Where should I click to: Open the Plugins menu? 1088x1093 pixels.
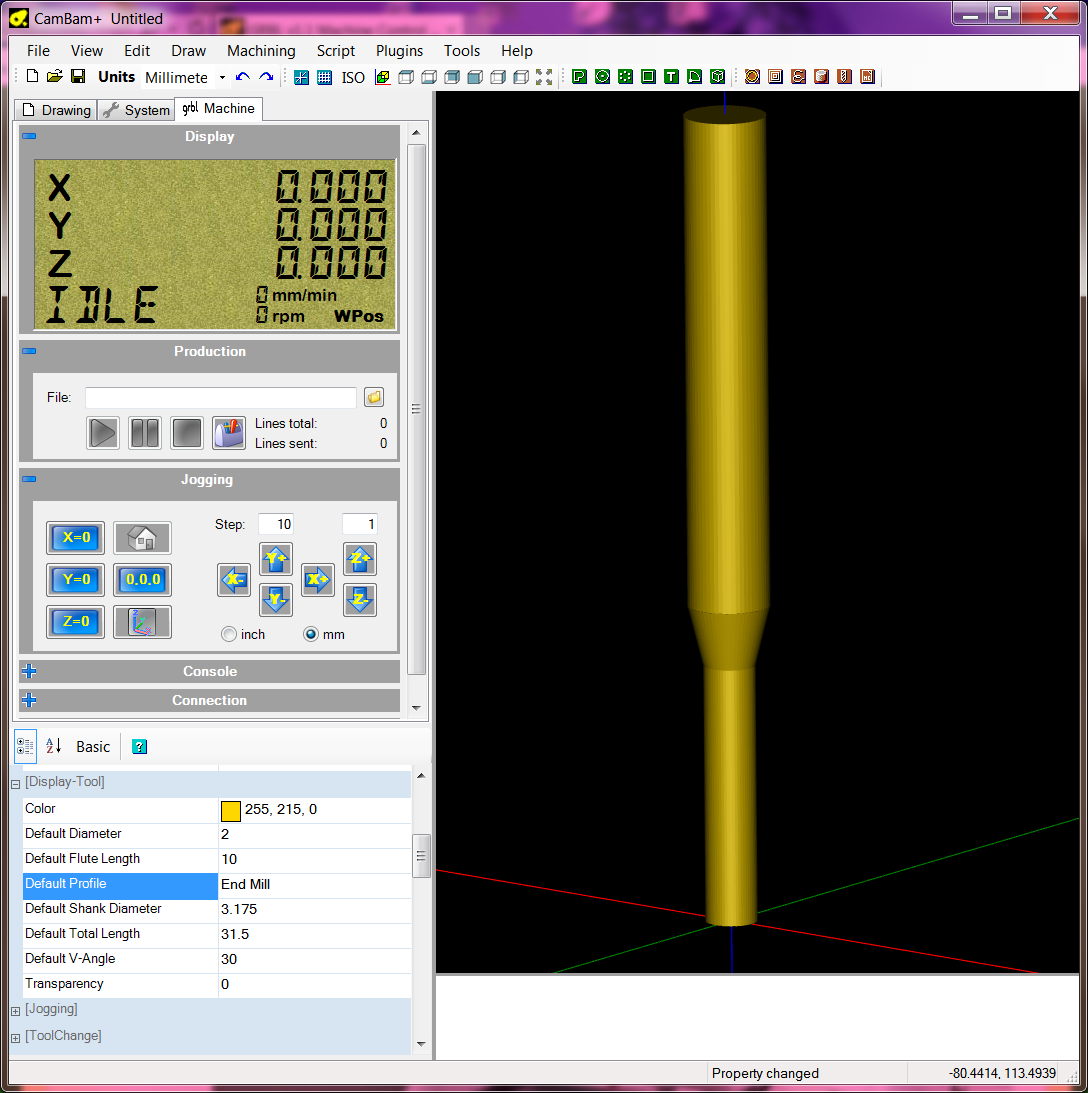click(x=399, y=51)
